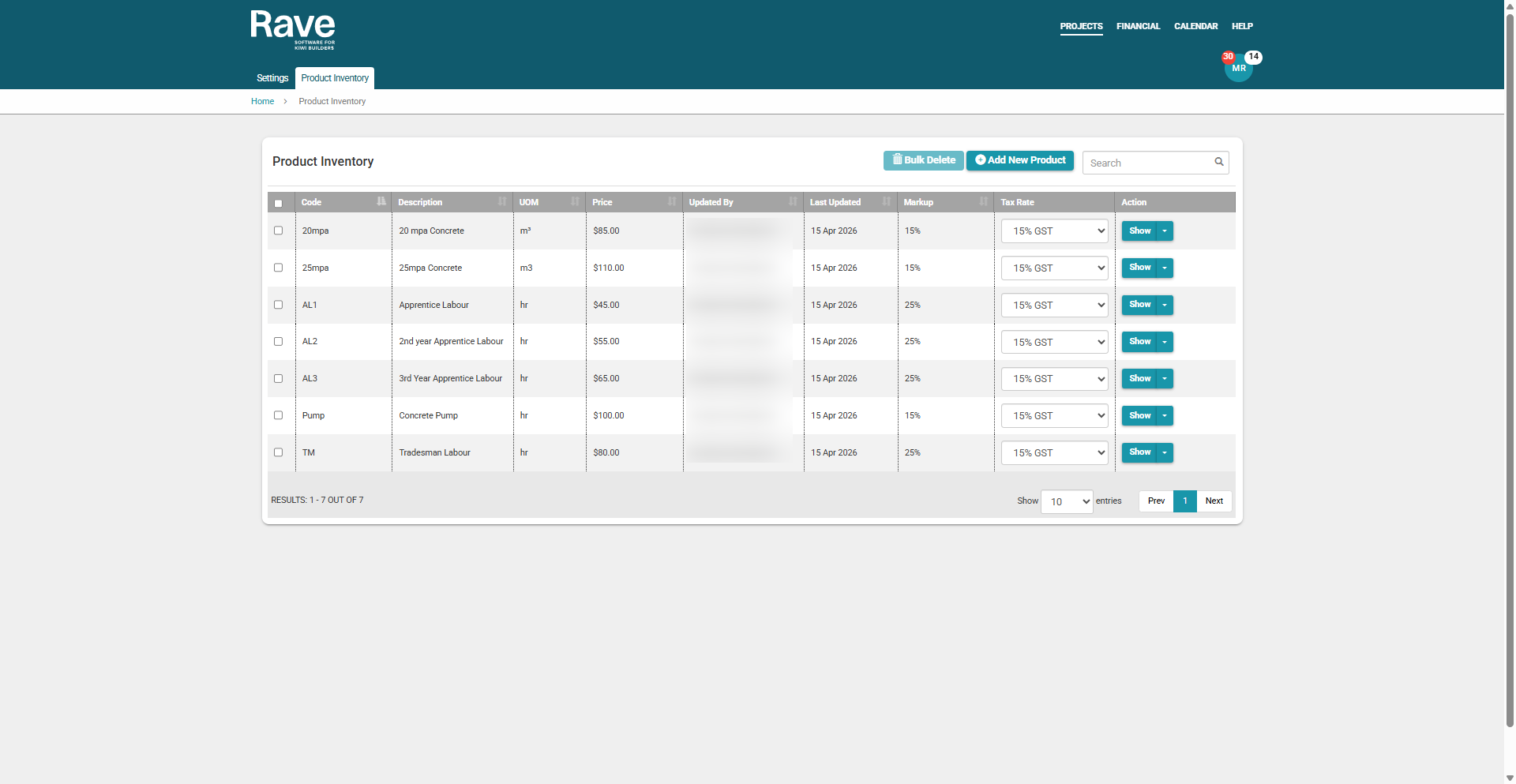Click Add New Product button
This screenshot has width=1516, height=784.
1020,160
